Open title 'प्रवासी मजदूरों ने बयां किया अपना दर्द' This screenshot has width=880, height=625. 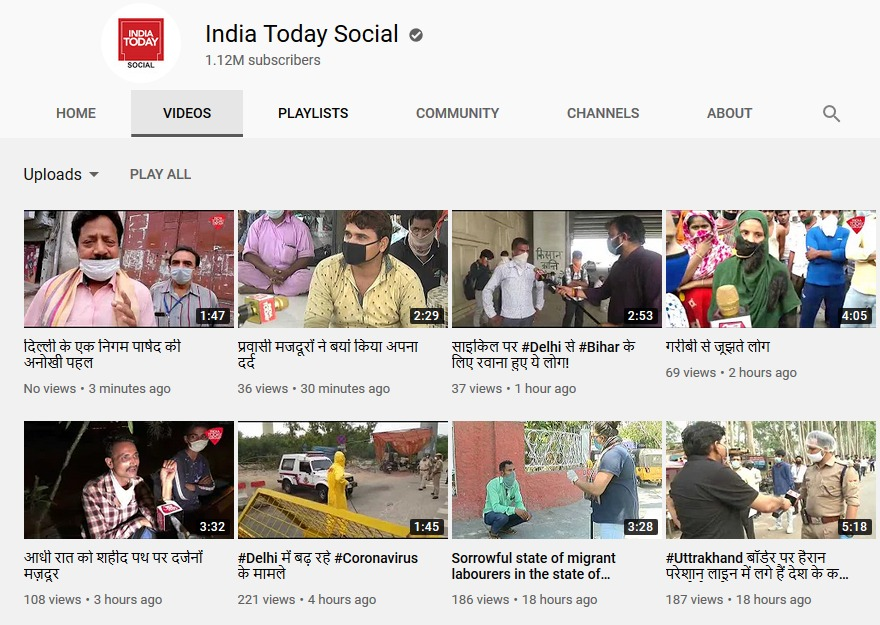(x=328, y=355)
